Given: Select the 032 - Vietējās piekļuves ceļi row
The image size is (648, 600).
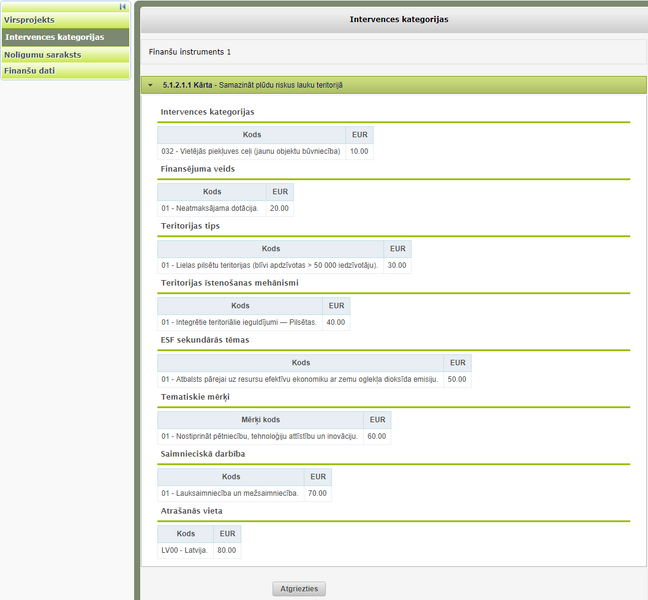Looking at the screenshot, I should pos(265,151).
